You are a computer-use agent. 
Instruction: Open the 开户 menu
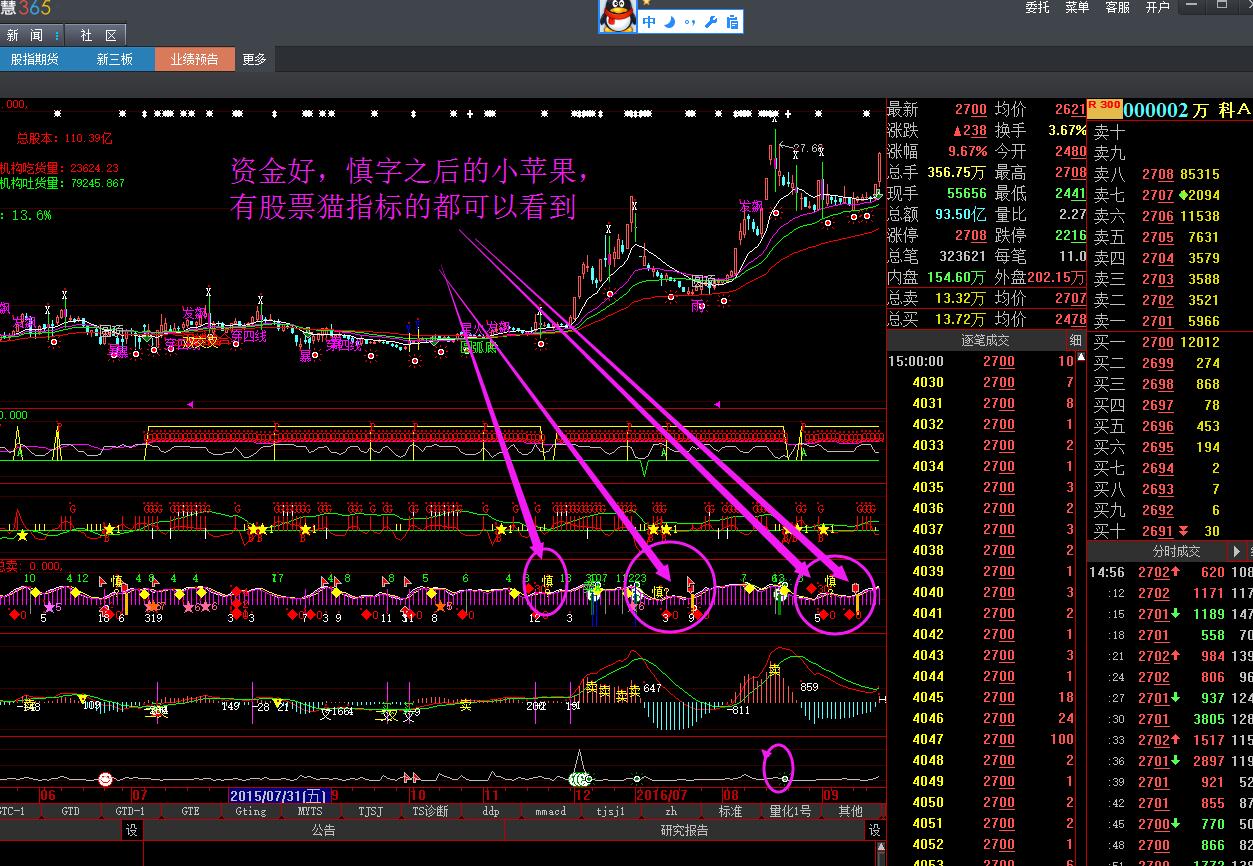tap(1157, 7)
